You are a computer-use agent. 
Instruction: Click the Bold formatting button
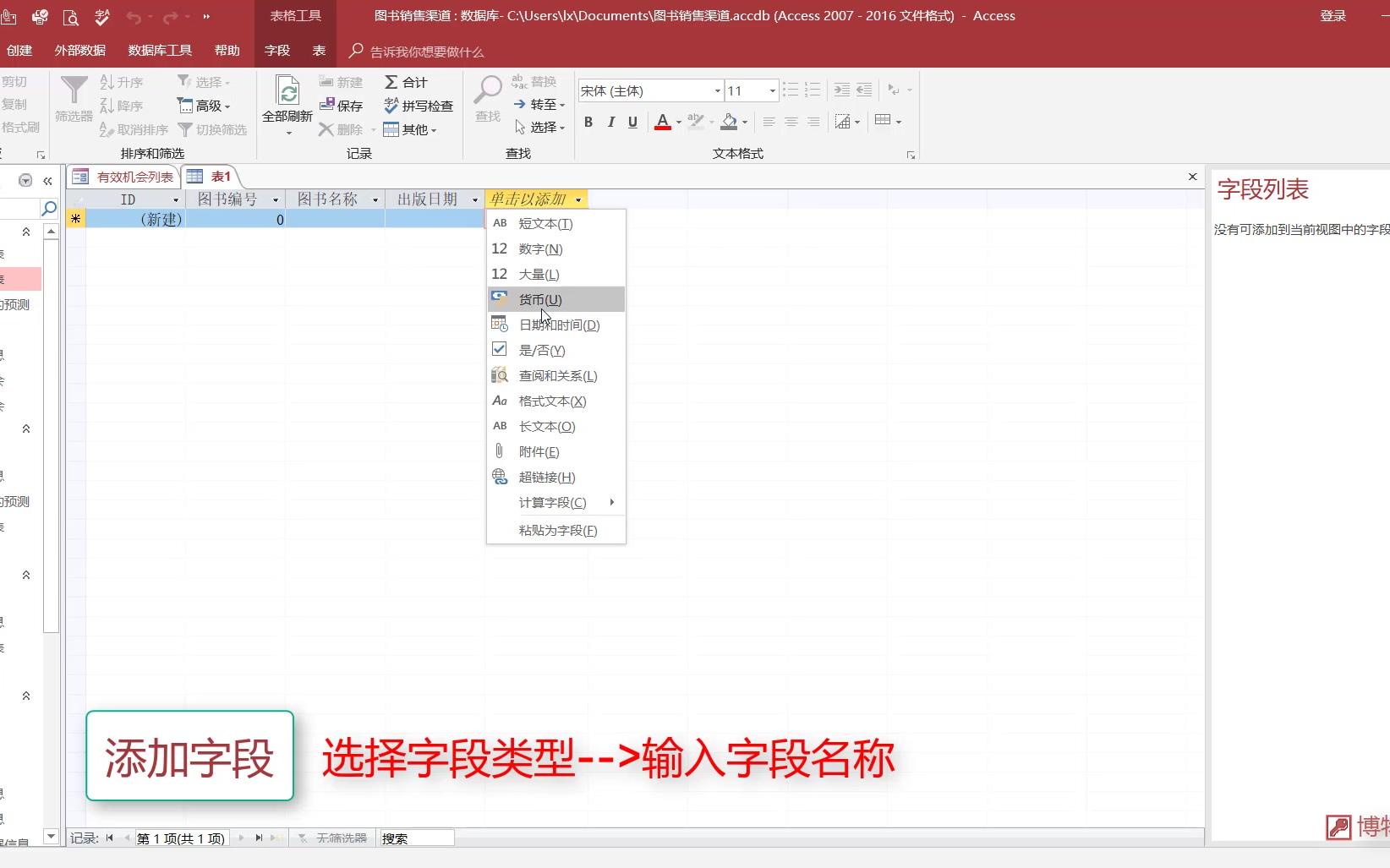(x=588, y=122)
